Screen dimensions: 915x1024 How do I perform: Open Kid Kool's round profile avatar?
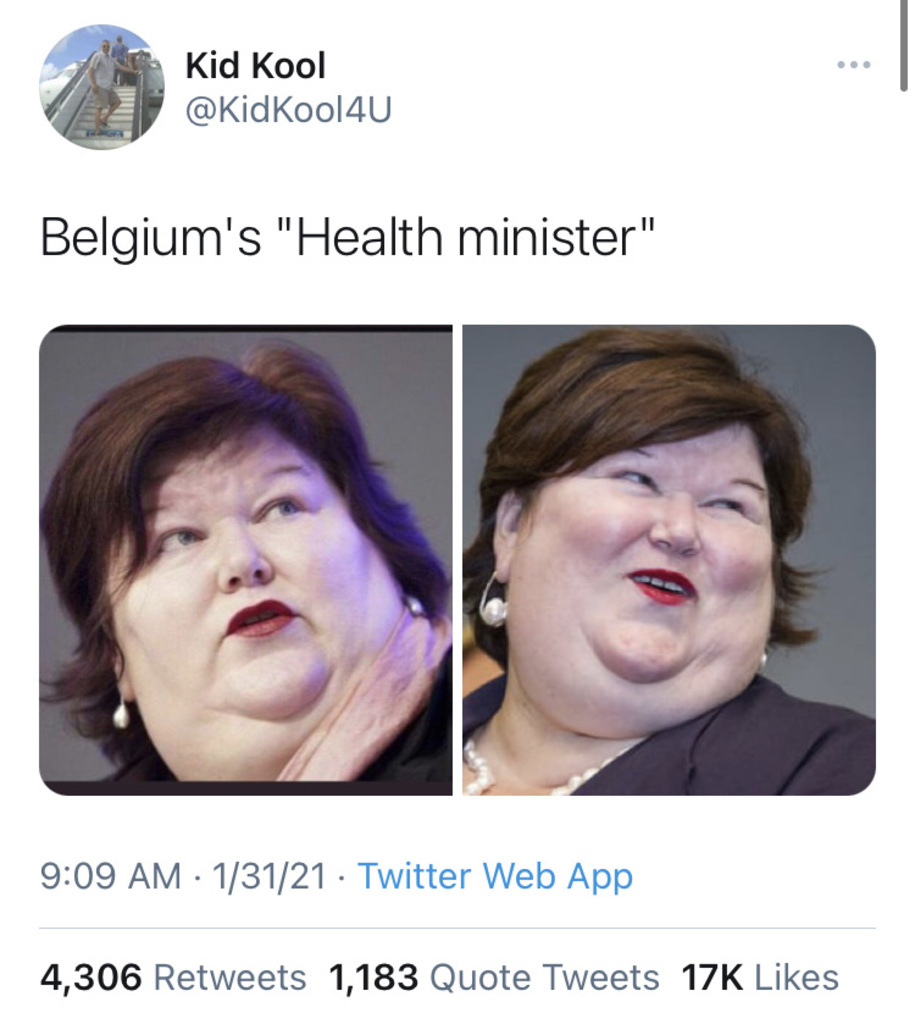[101, 87]
